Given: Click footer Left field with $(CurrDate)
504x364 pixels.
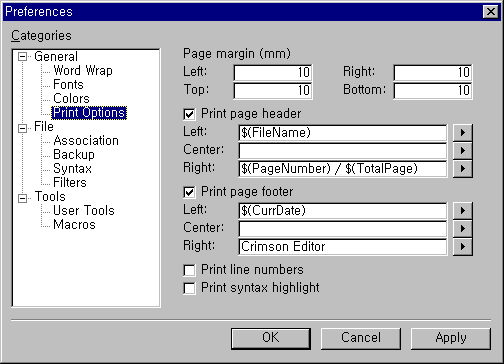Looking at the screenshot, I should (x=343, y=211).
